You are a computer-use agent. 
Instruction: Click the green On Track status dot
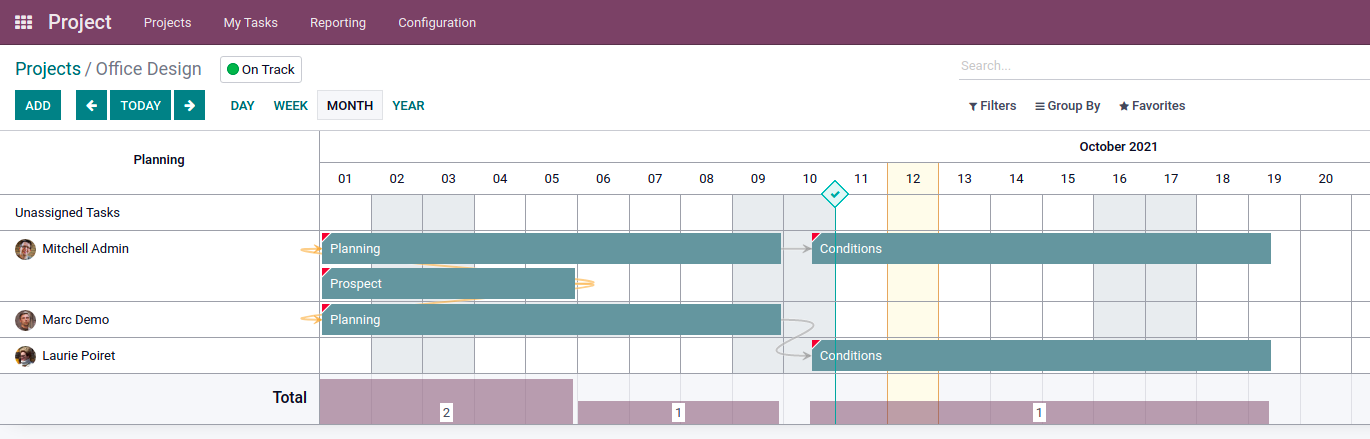tap(233, 70)
